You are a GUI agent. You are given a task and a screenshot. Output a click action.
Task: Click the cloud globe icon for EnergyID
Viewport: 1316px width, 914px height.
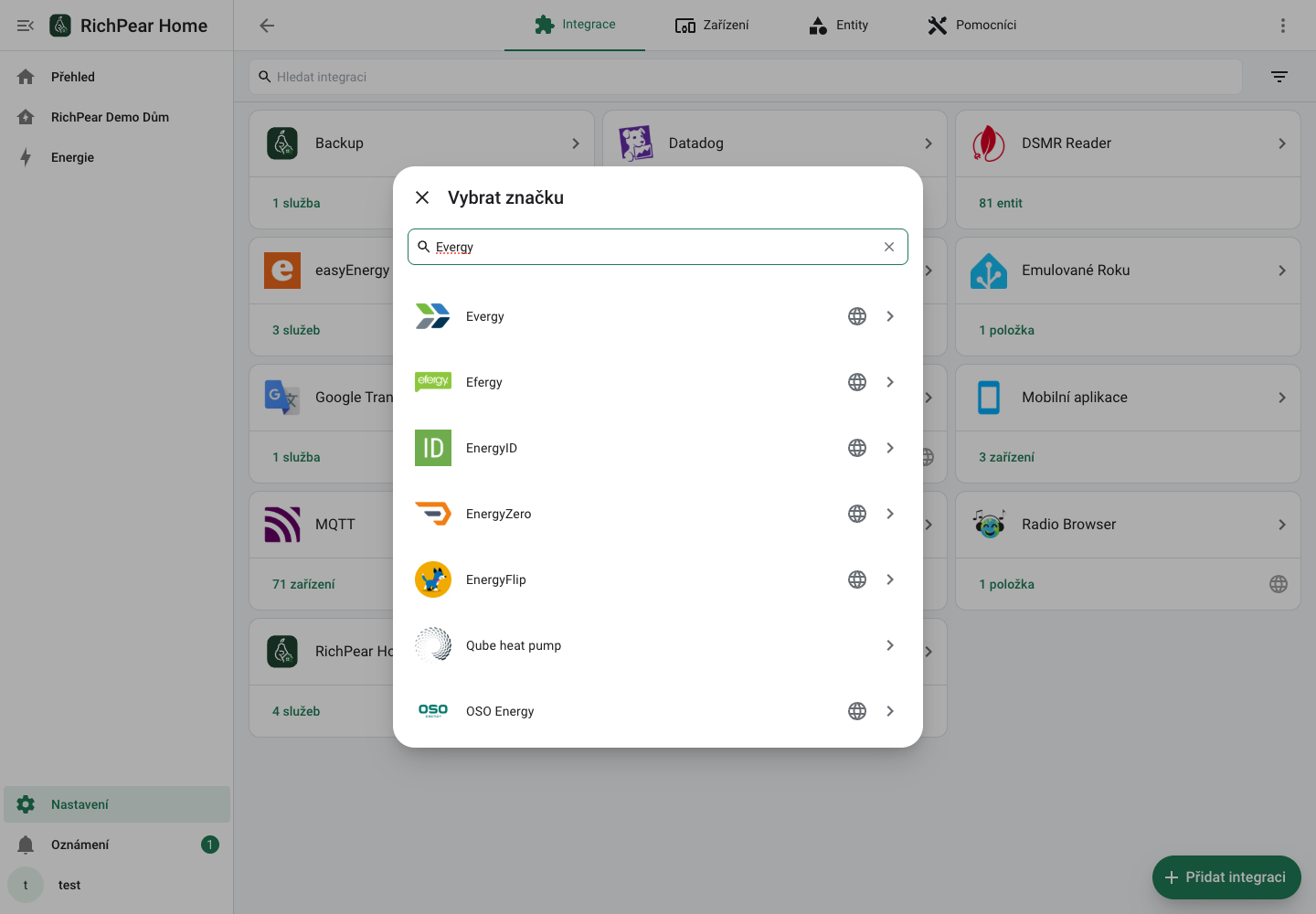pos(857,448)
